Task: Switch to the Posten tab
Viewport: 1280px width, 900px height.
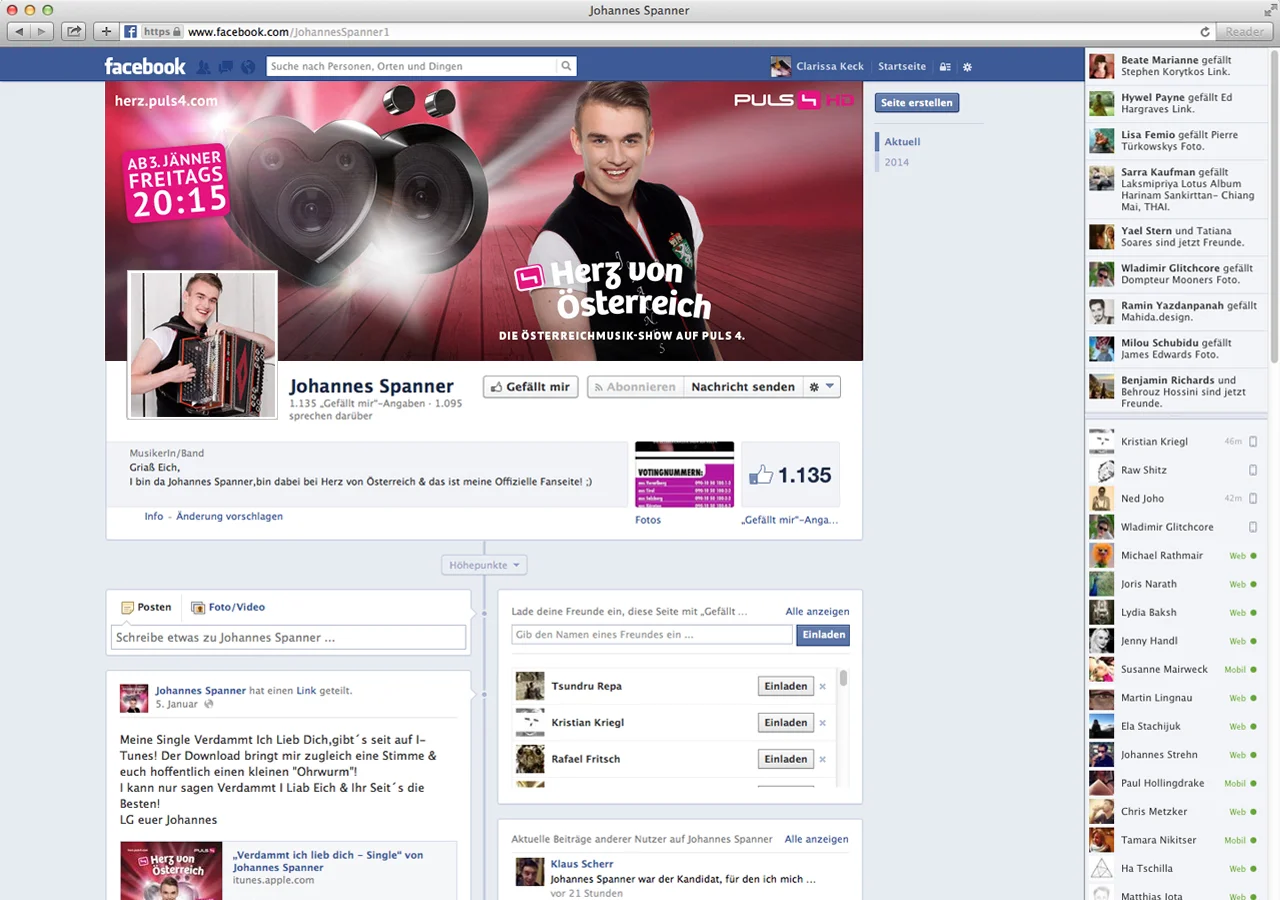Action: tap(146, 607)
